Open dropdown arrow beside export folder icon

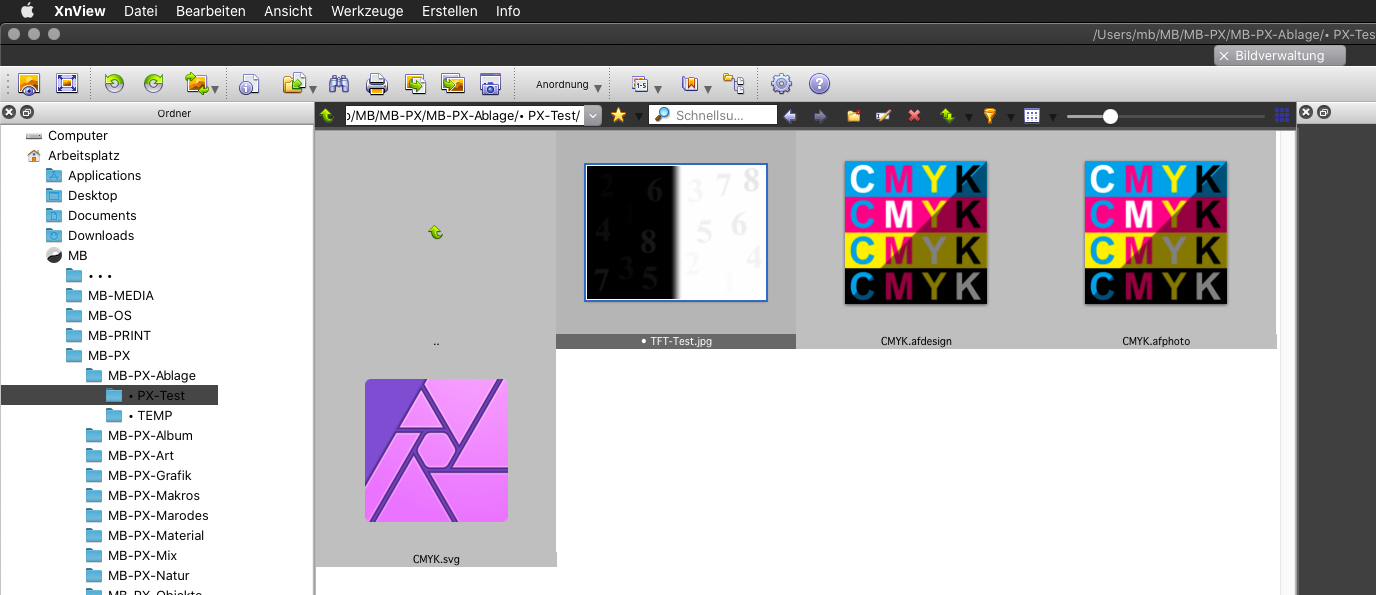click(x=313, y=89)
